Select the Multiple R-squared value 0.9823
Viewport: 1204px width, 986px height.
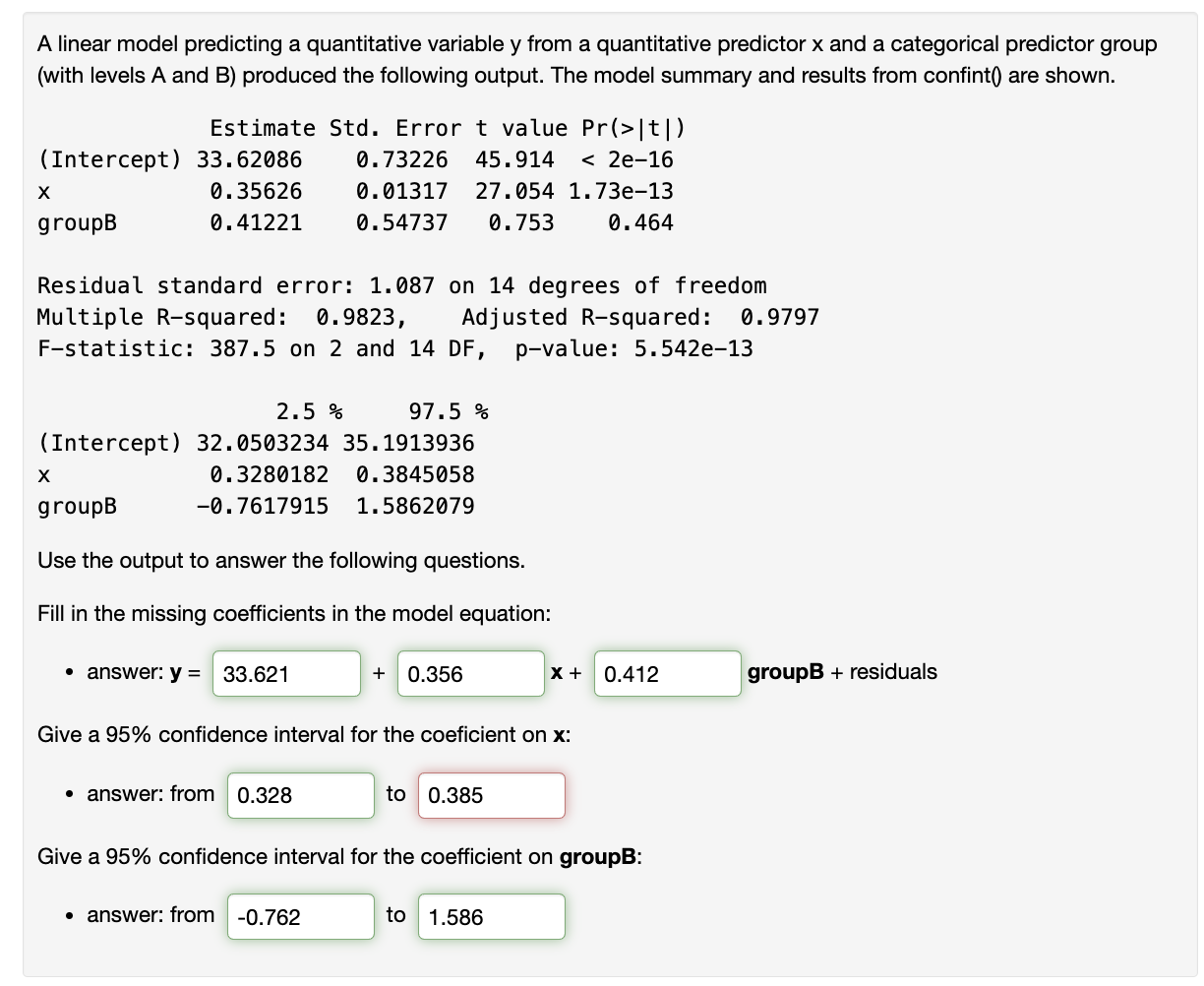[361, 317]
